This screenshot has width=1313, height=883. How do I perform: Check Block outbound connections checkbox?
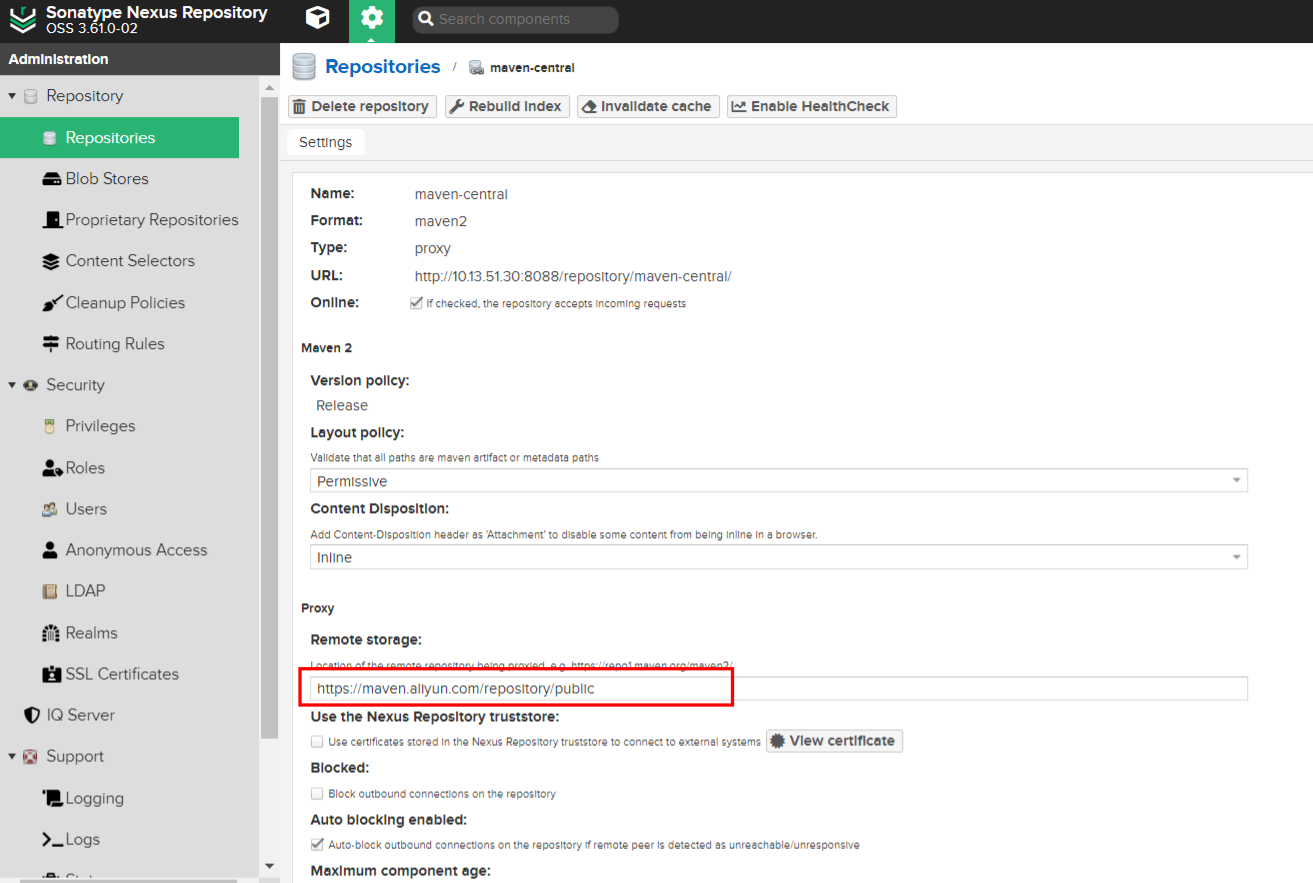click(317, 794)
